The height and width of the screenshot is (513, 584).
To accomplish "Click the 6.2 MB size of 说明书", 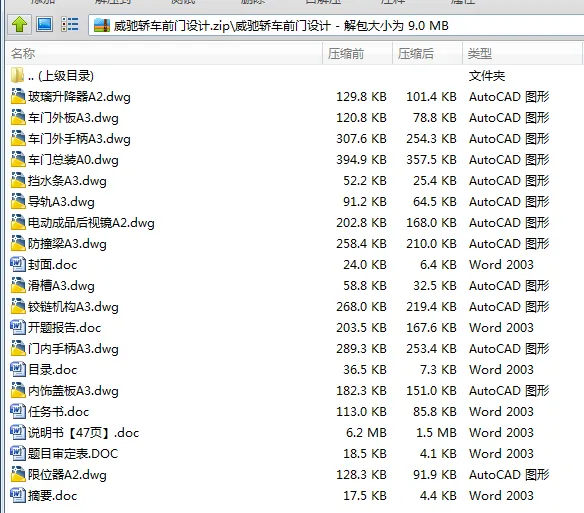I will click(x=366, y=433).
